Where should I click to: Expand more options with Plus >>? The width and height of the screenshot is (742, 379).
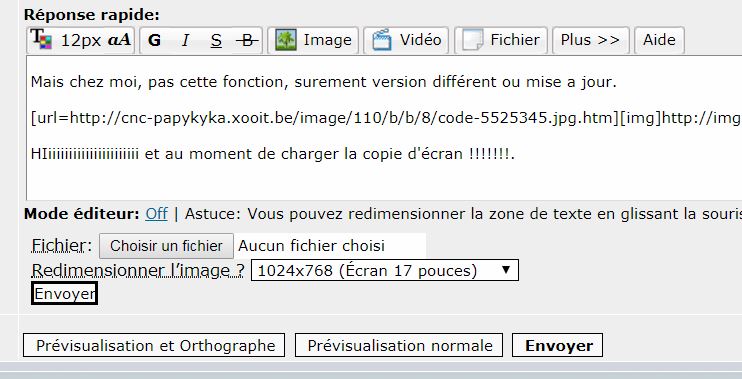click(590, 40)
